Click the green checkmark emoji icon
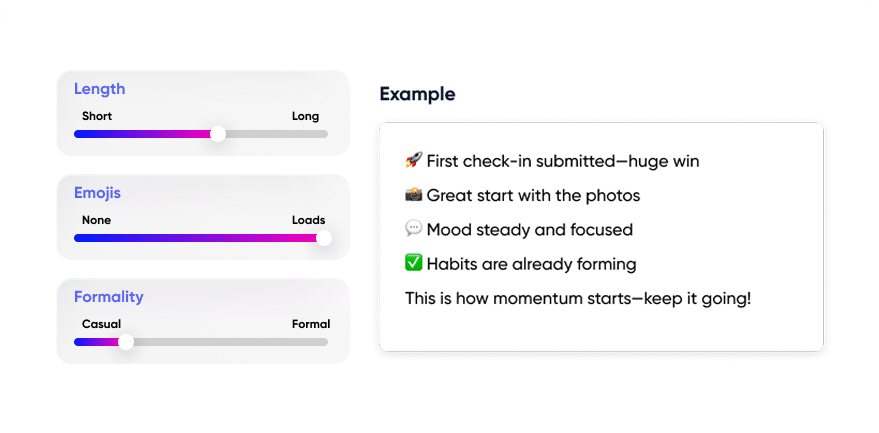The height and width of the screenshot is (433, 879). point(413,264)
